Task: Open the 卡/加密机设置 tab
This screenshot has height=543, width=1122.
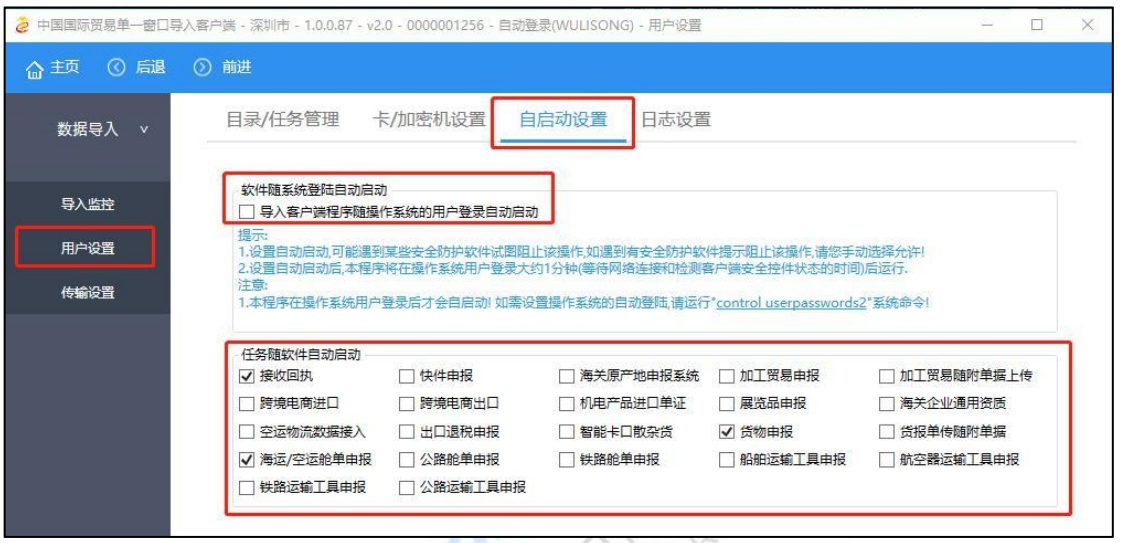Action: 428,120
